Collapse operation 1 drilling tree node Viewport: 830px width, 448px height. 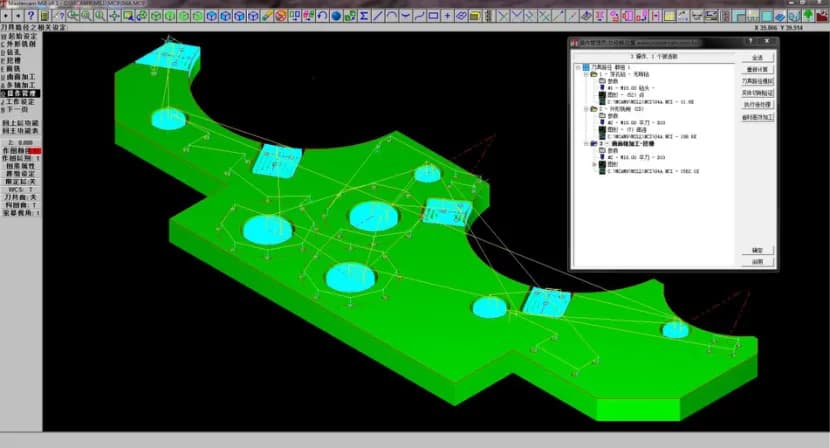pyautogui.click(x=586, y=75)
